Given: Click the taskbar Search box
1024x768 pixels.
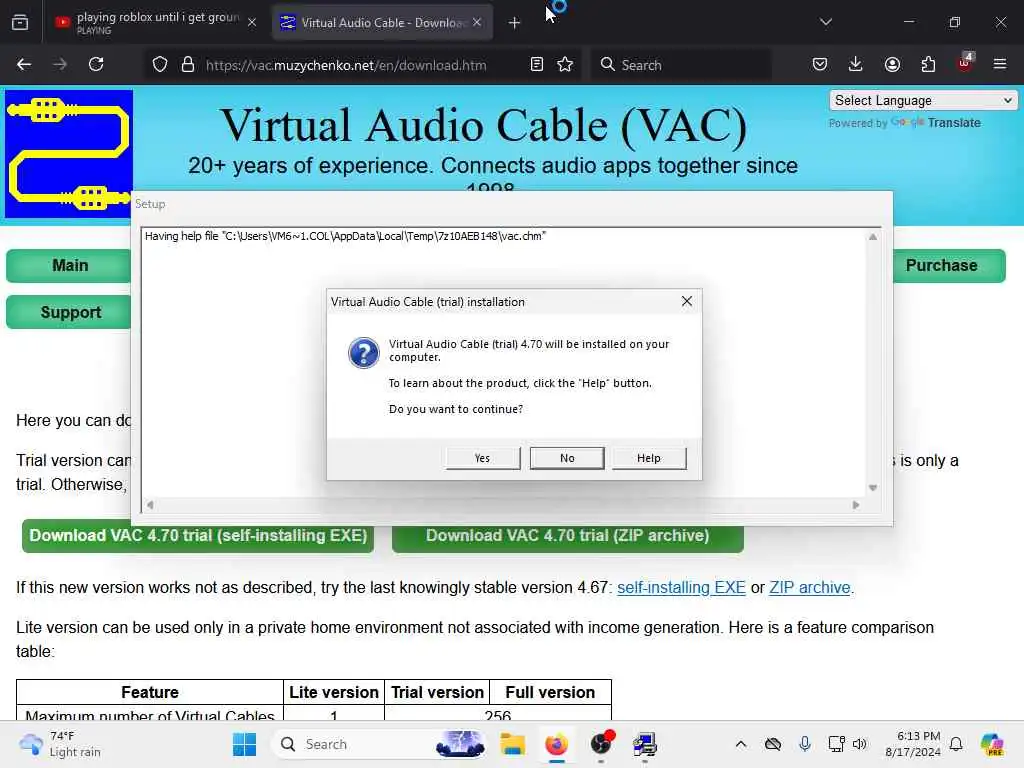Looking at the screenshot, I should click(x=381, y=744).
